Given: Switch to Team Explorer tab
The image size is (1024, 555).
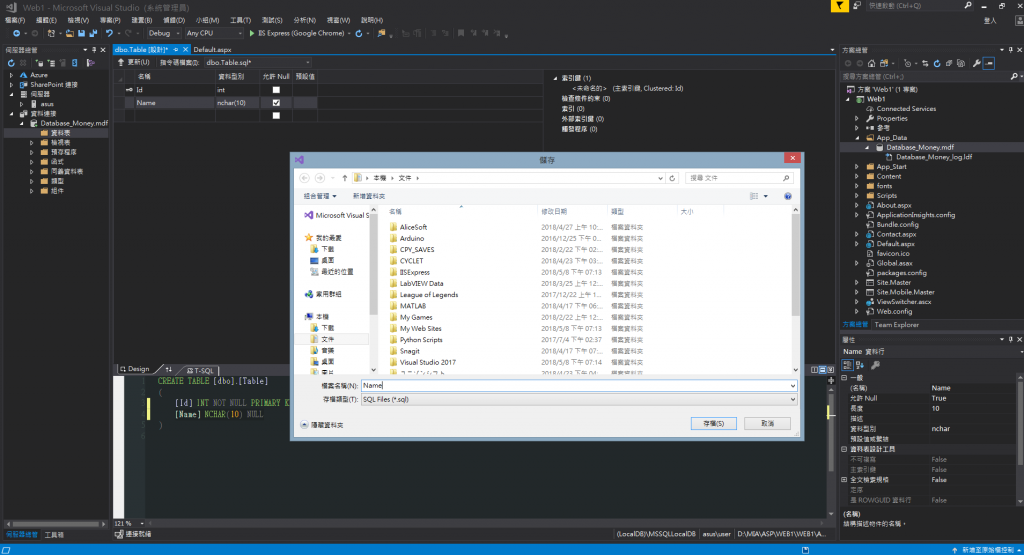Looking at the screenshot, I should click(x=896, y=325).
